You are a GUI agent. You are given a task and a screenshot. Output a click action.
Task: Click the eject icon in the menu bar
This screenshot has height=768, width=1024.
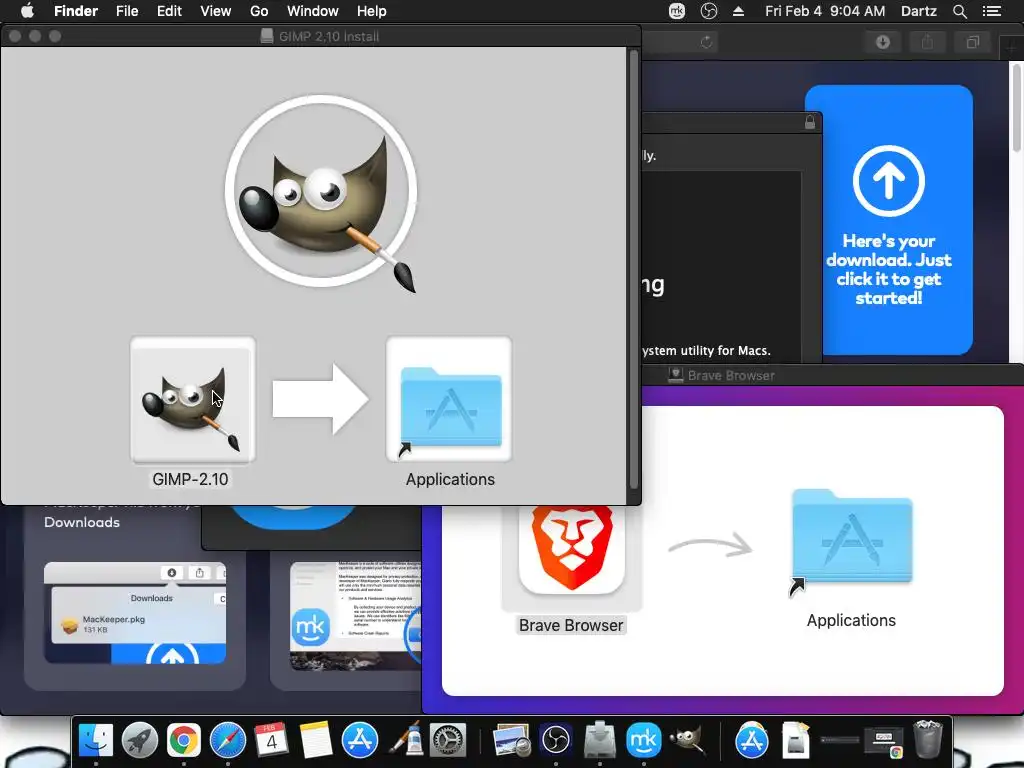pos(739,11)
